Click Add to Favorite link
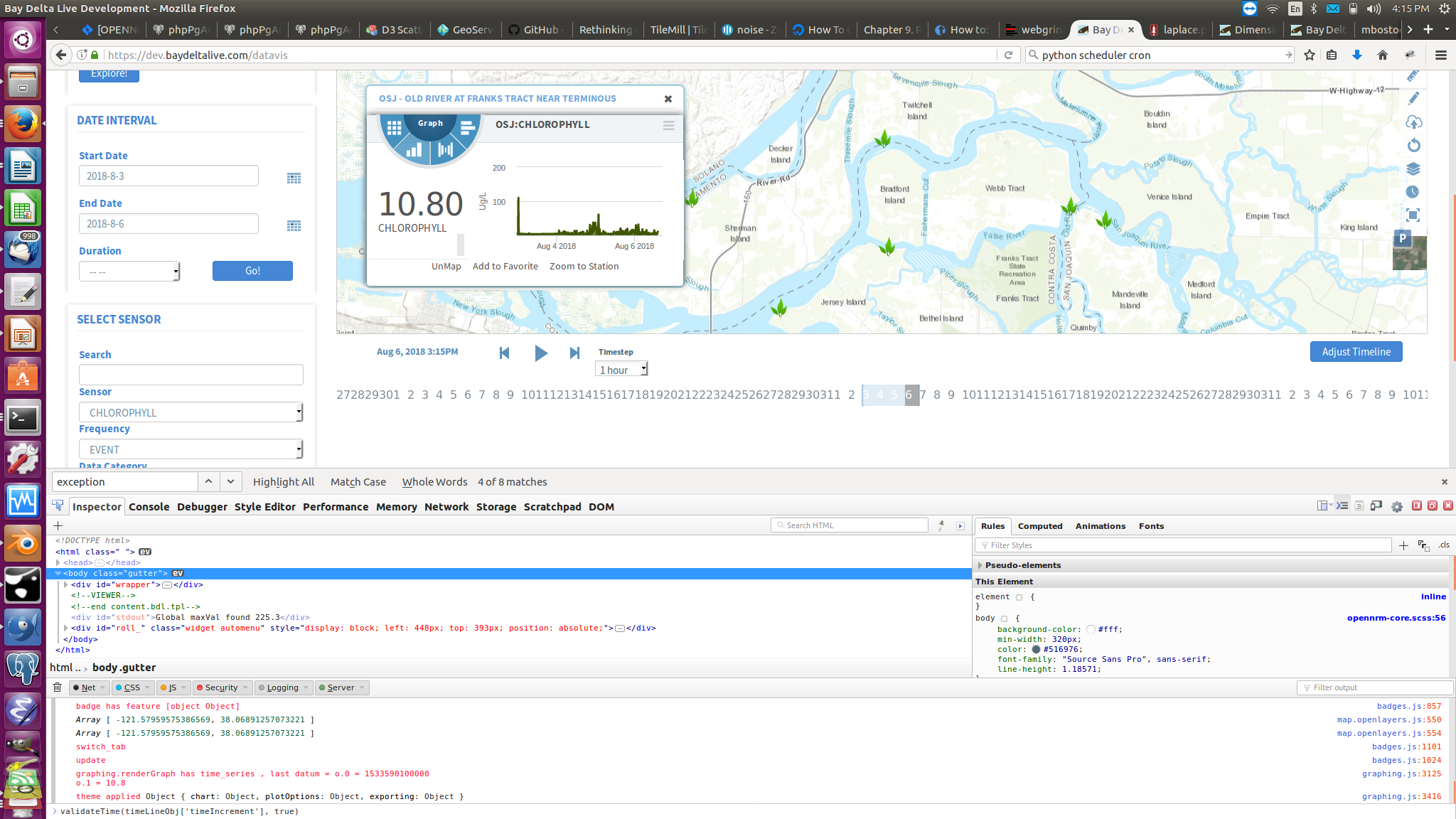Image resolution: width=1456 pixels, height=819 pixels. (x=505, y=267)
